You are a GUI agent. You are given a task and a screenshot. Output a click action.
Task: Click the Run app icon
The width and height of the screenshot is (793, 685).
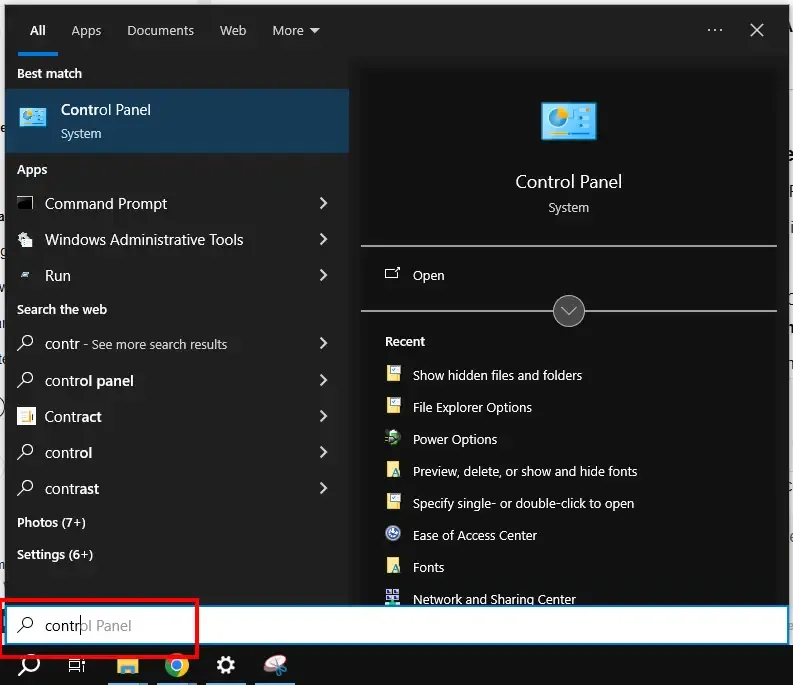[25, 275]
